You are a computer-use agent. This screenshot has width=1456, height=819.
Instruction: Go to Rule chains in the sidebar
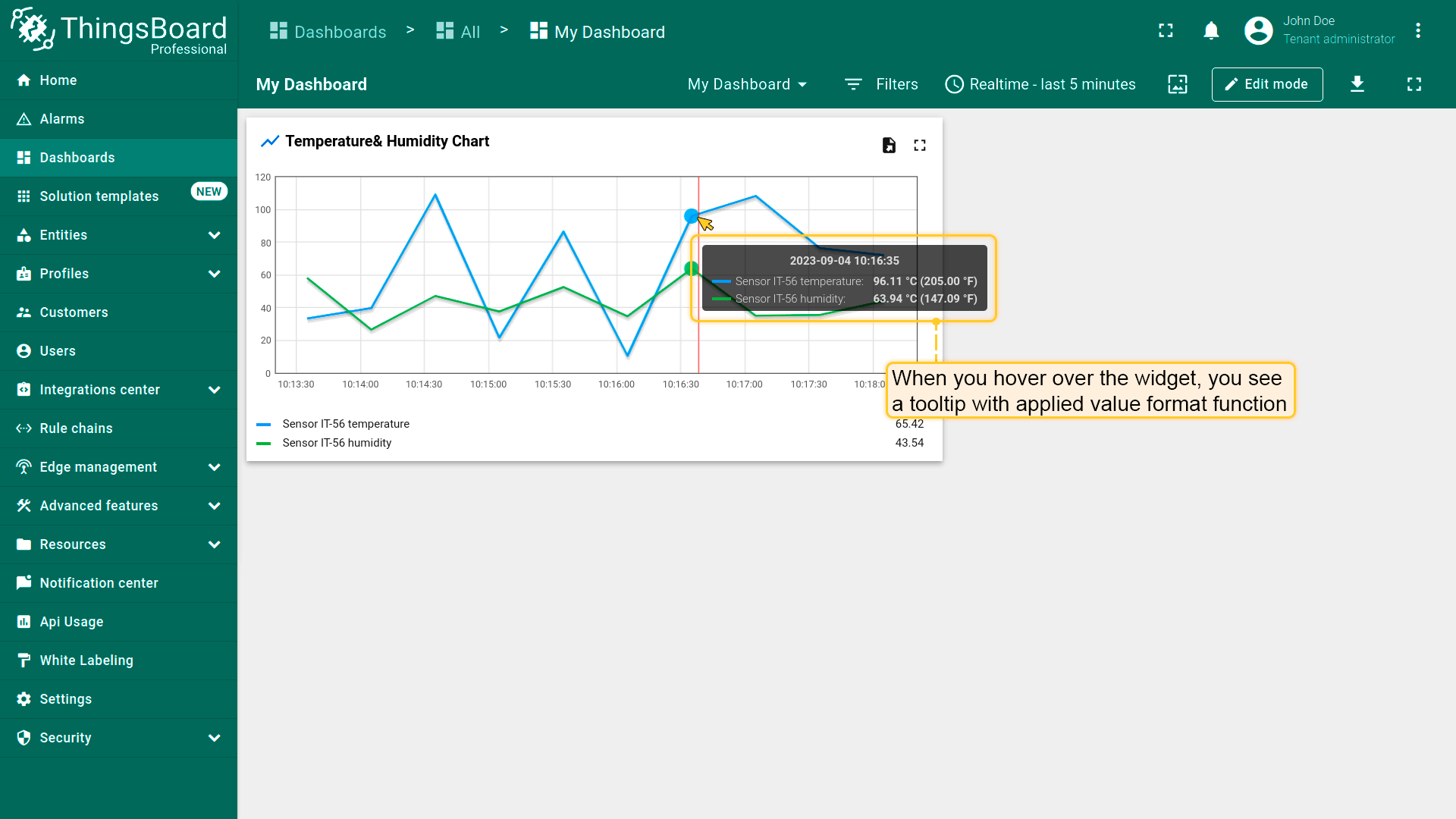(76, 428)
